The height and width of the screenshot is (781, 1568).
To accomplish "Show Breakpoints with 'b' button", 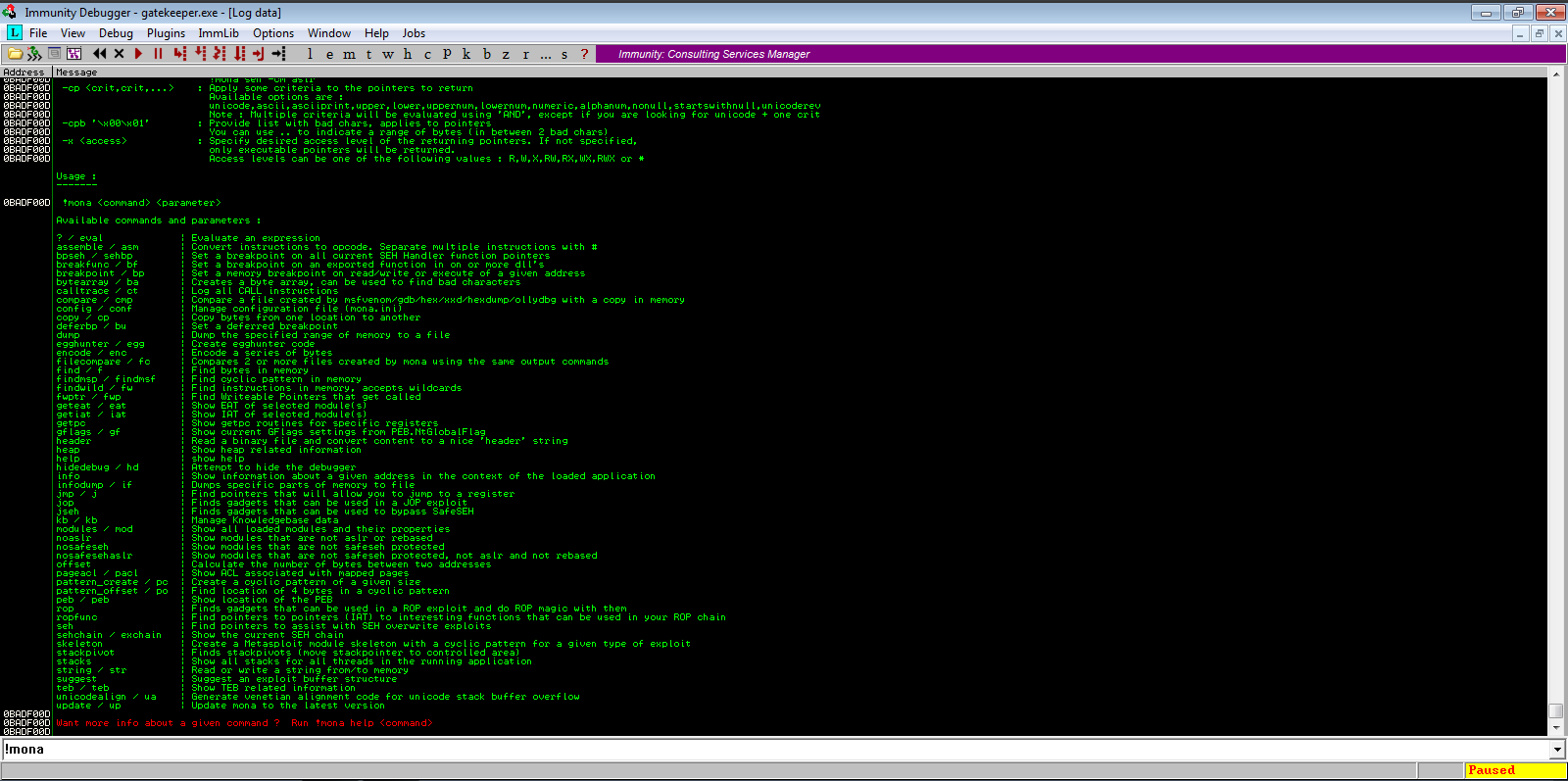I will 486,54.
